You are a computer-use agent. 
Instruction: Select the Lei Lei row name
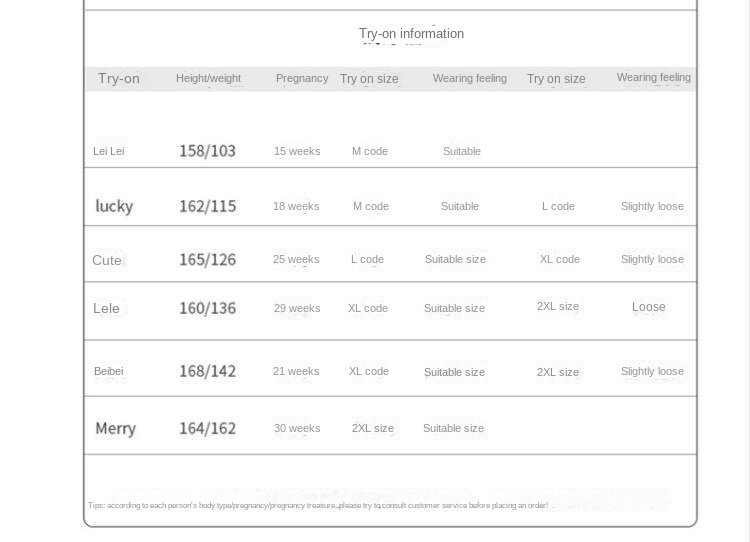point(108,151)
